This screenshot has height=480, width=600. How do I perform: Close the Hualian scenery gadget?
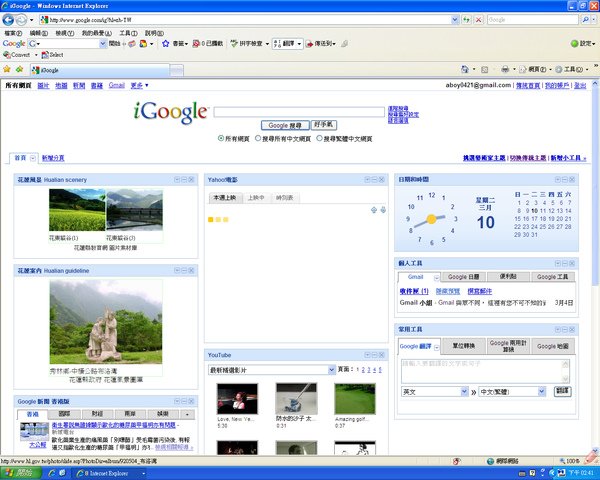(191, 180)
